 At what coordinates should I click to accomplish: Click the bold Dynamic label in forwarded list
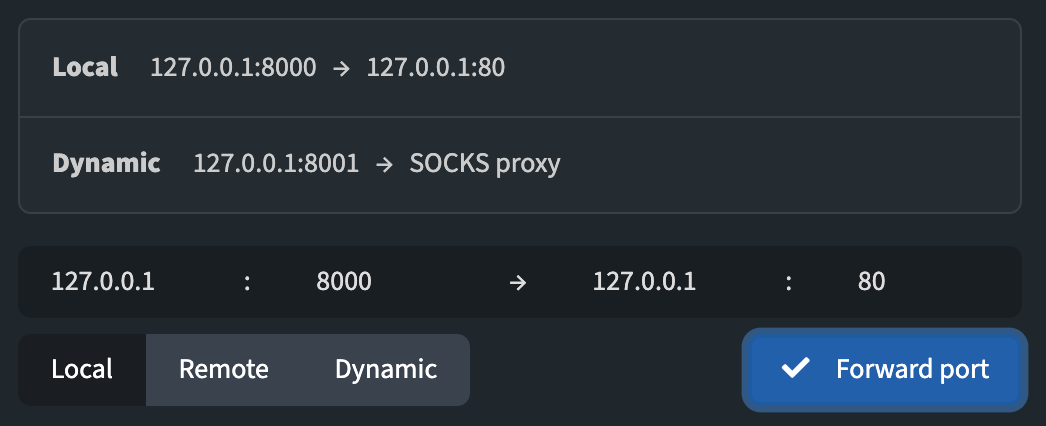click(x=107, y=163)
